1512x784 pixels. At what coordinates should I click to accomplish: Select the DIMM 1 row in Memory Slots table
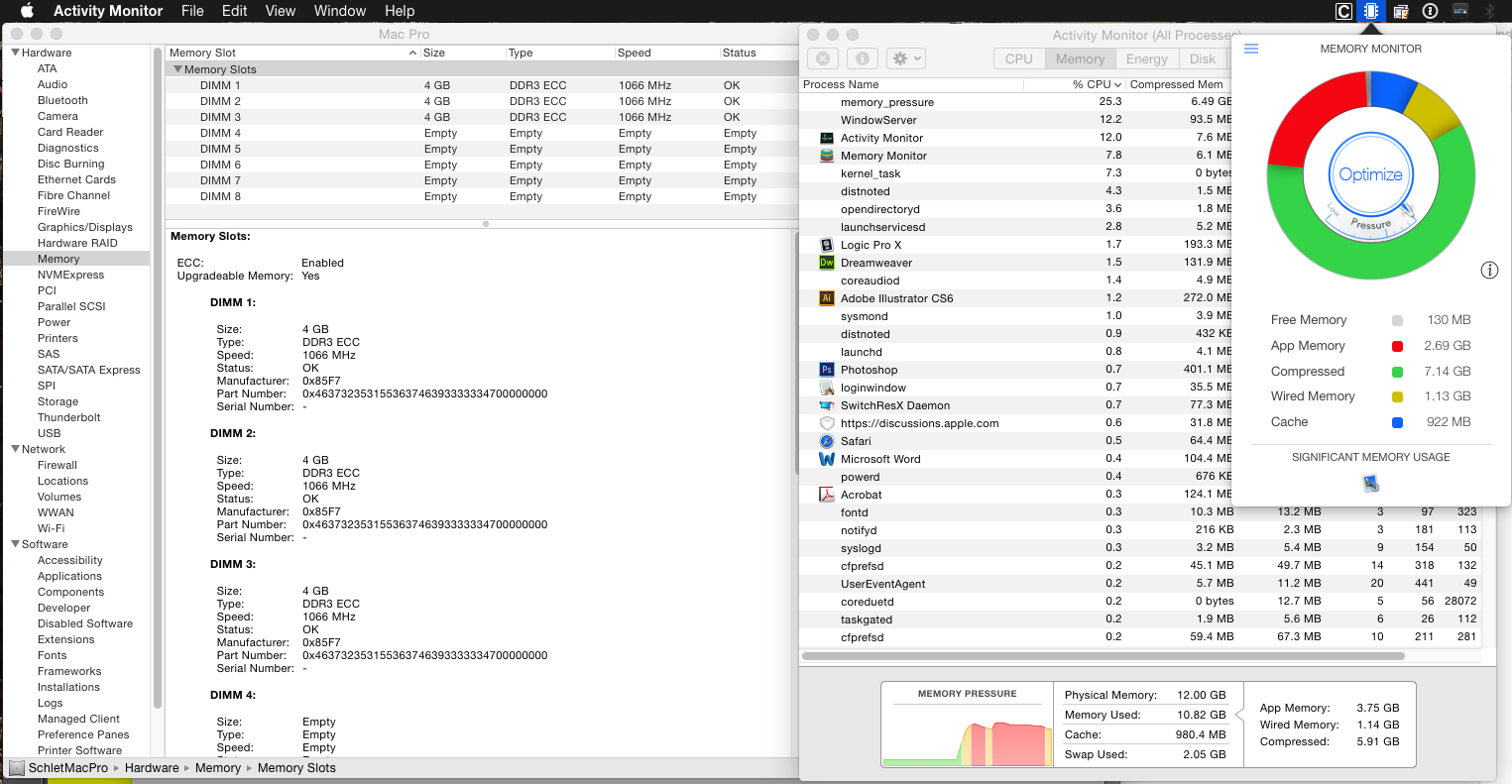click(x=481, y=85)
